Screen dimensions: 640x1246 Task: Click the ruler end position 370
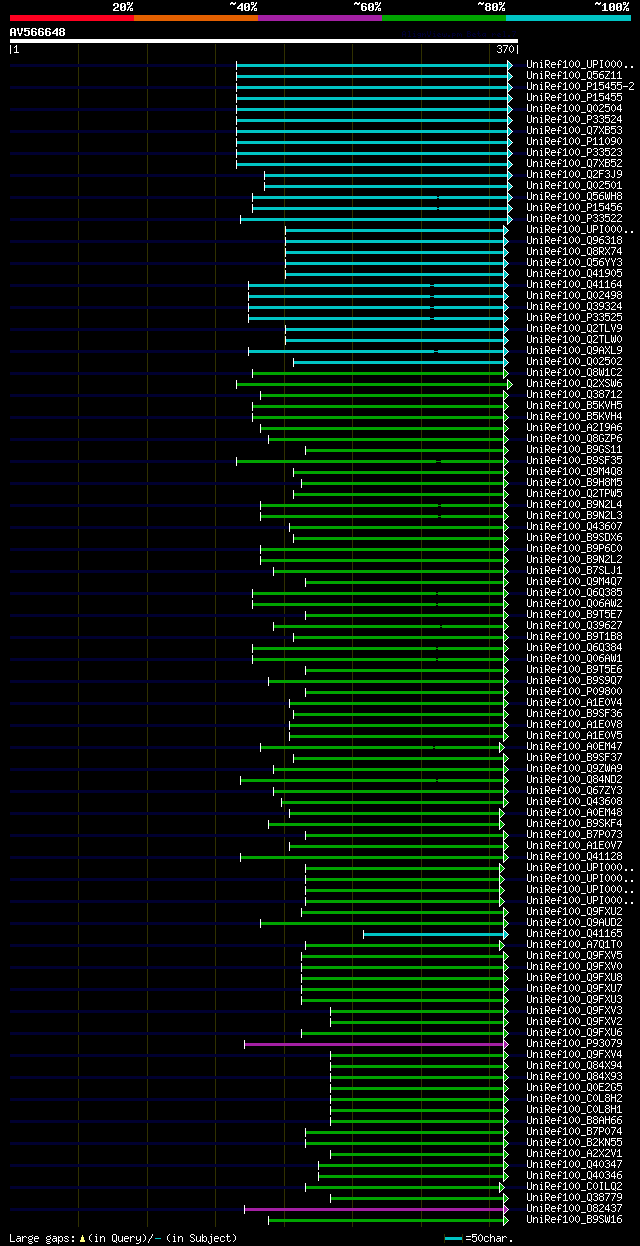coord(505,49)
